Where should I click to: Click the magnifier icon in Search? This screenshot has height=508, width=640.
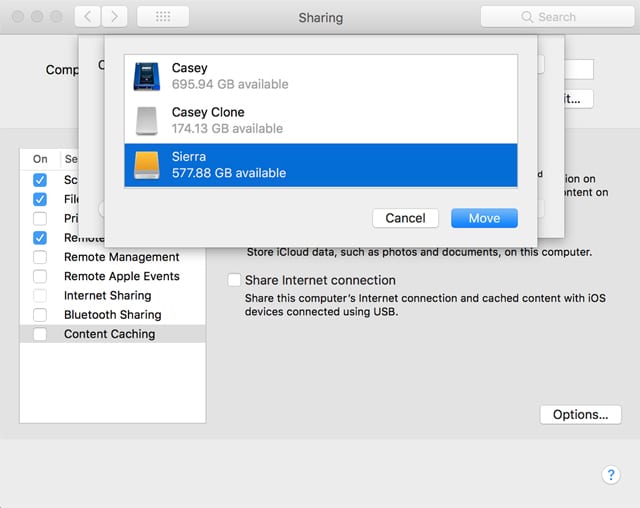527,17
